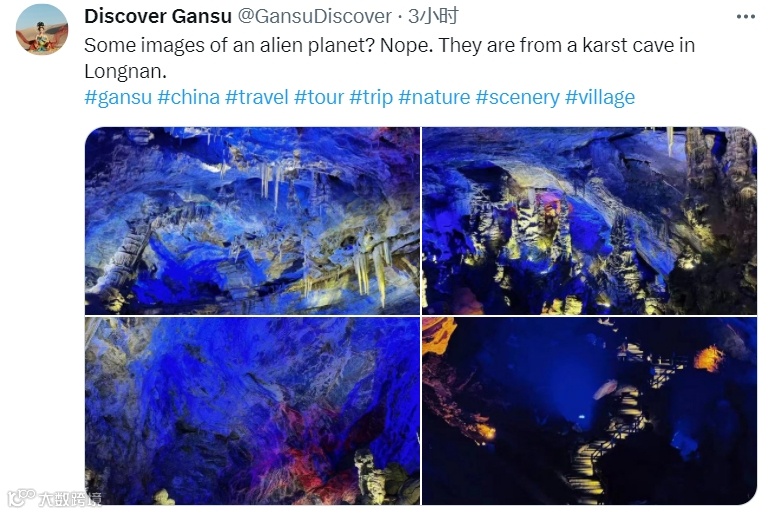Viewport: 780px width, 514px height.
Task: Click the tweet text about the karst cave
Action: (x=390, y=58)
